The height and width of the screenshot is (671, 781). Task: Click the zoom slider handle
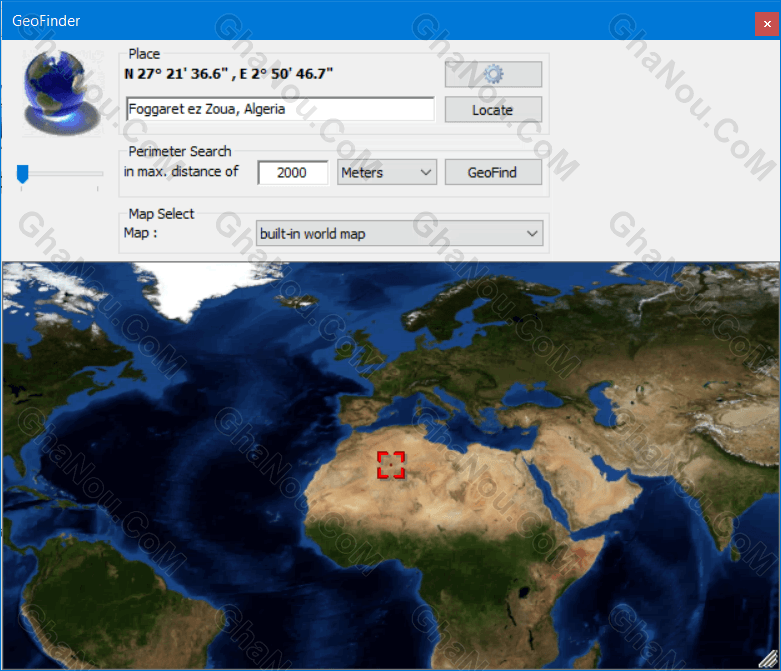22,174
